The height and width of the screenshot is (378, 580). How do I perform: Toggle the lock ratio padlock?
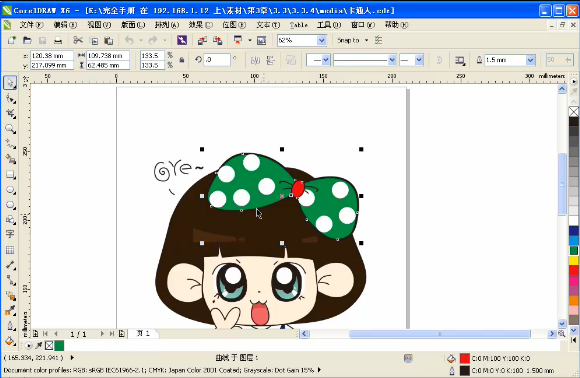point(182,60)
